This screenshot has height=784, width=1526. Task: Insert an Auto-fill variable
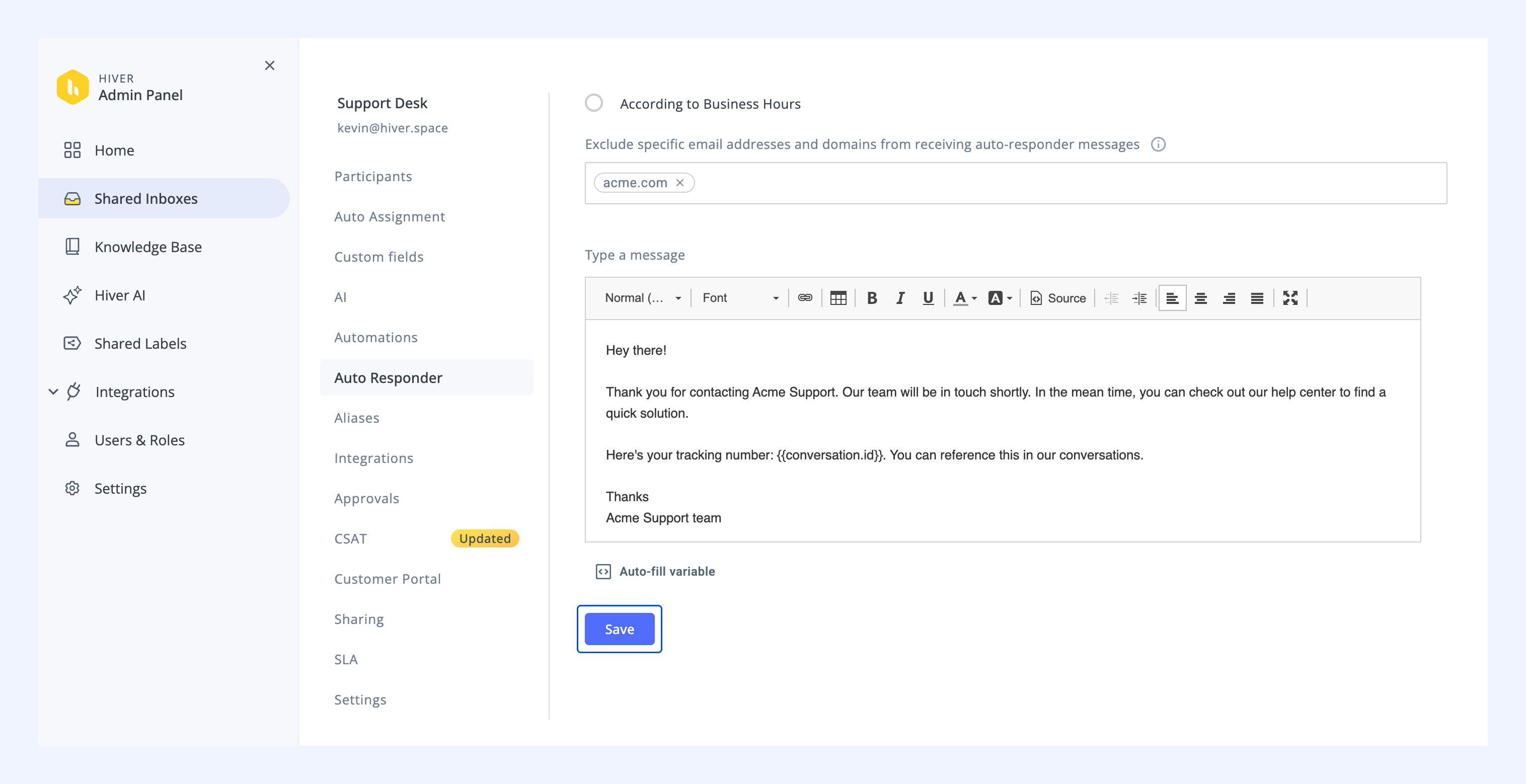(655, 572)
